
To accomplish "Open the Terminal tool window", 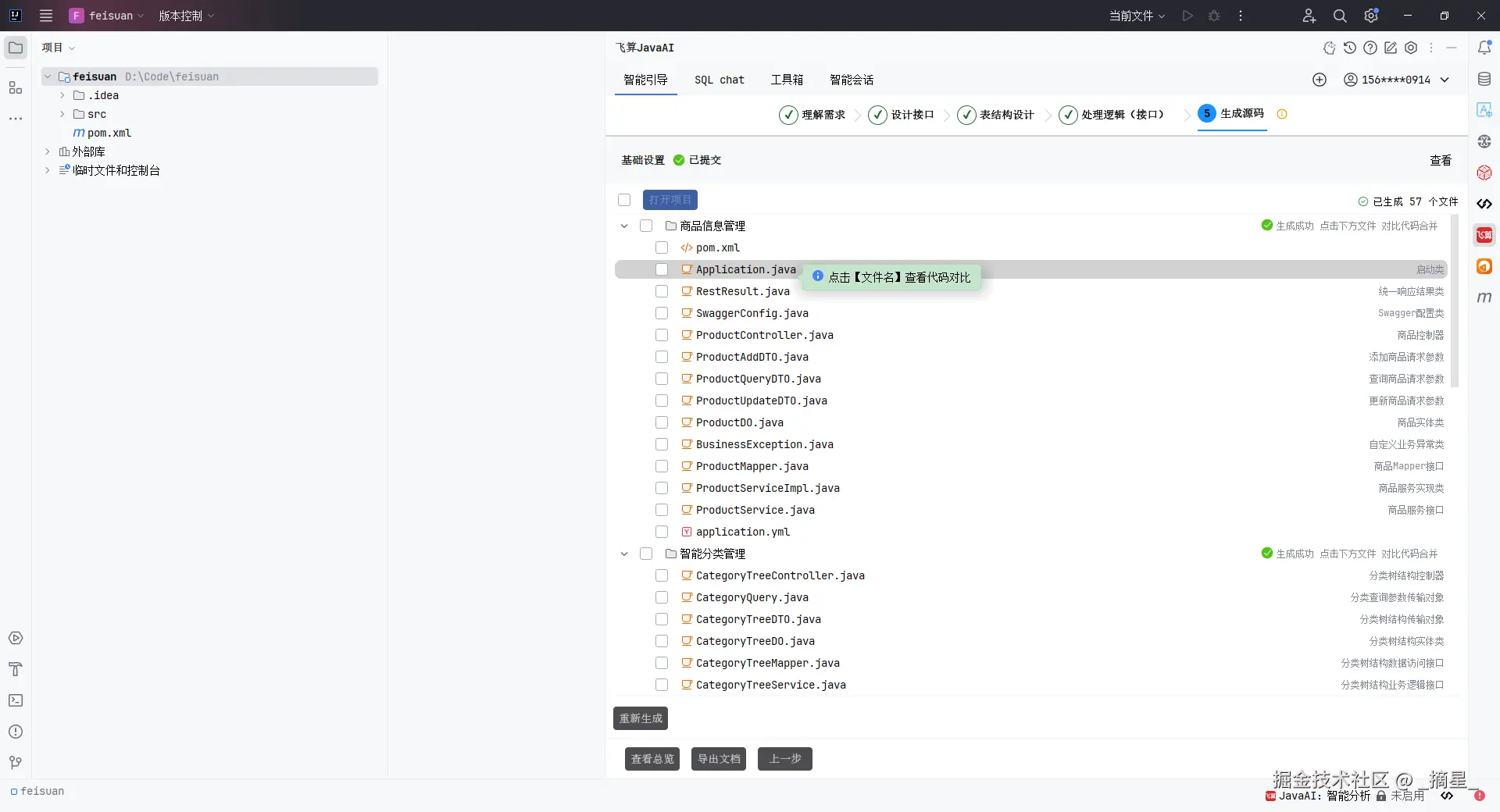I will click(16, 700).
